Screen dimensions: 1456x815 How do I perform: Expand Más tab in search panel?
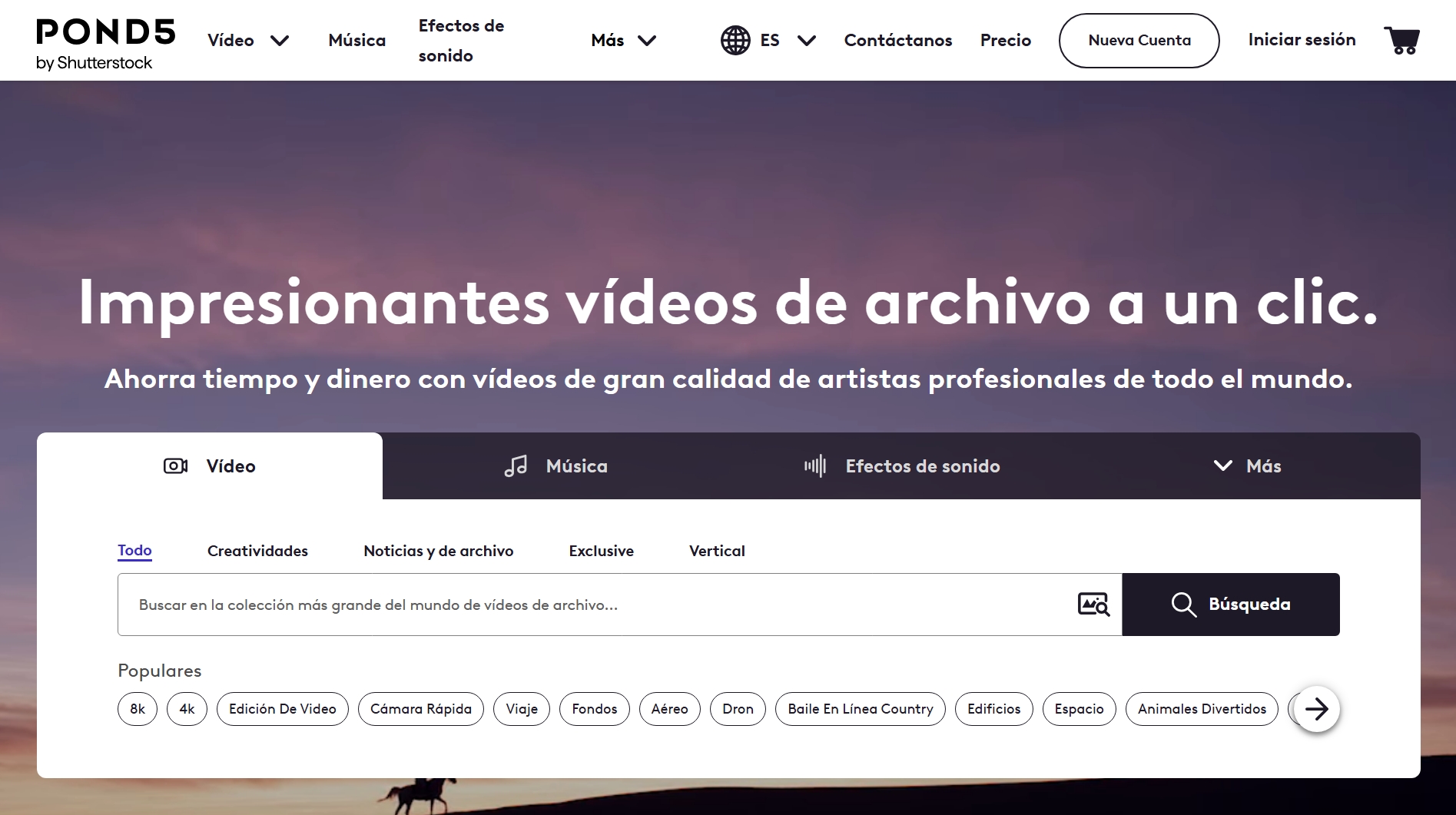[x=1246, y=466]
